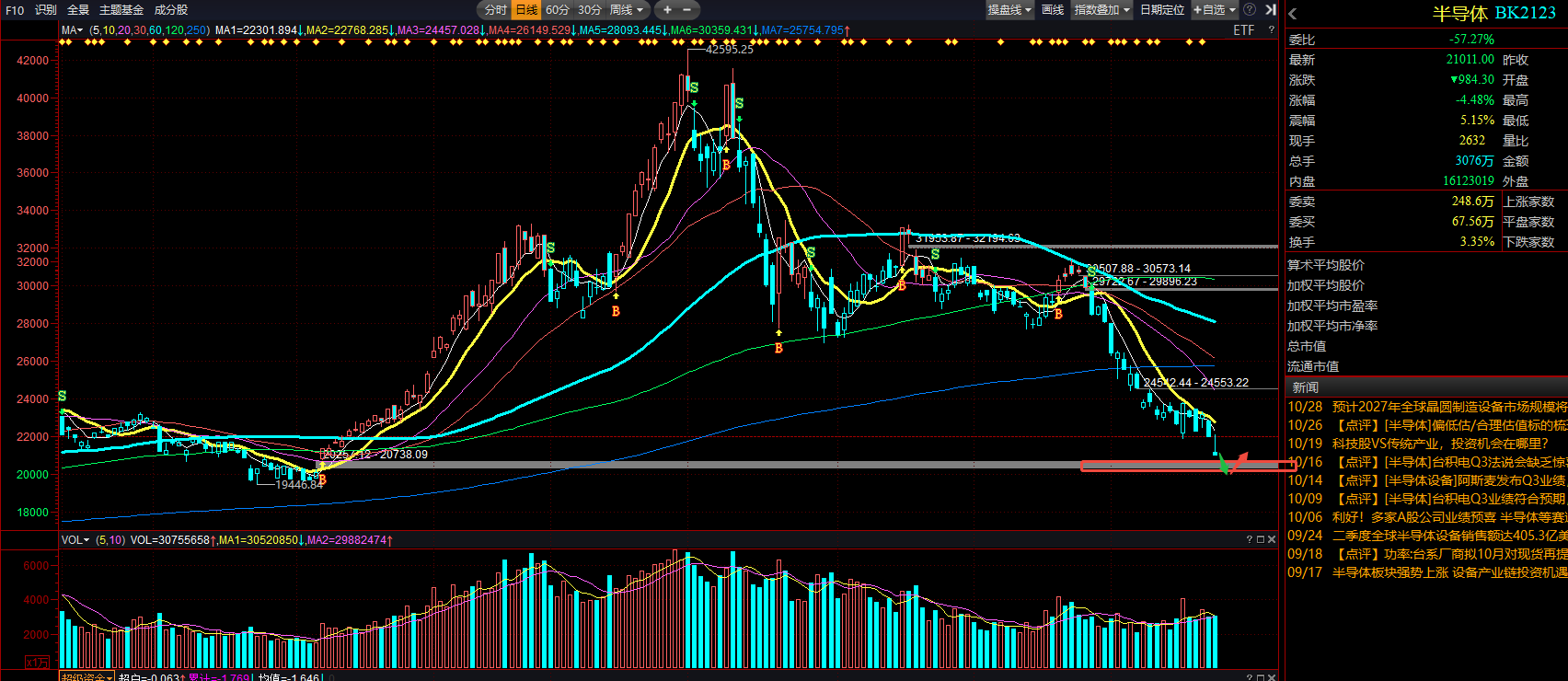Image resolution: width=1568 pixels, height=681 pixels.
Task: Click the x1万 volume unit label
Action: (x=37, y=663)
